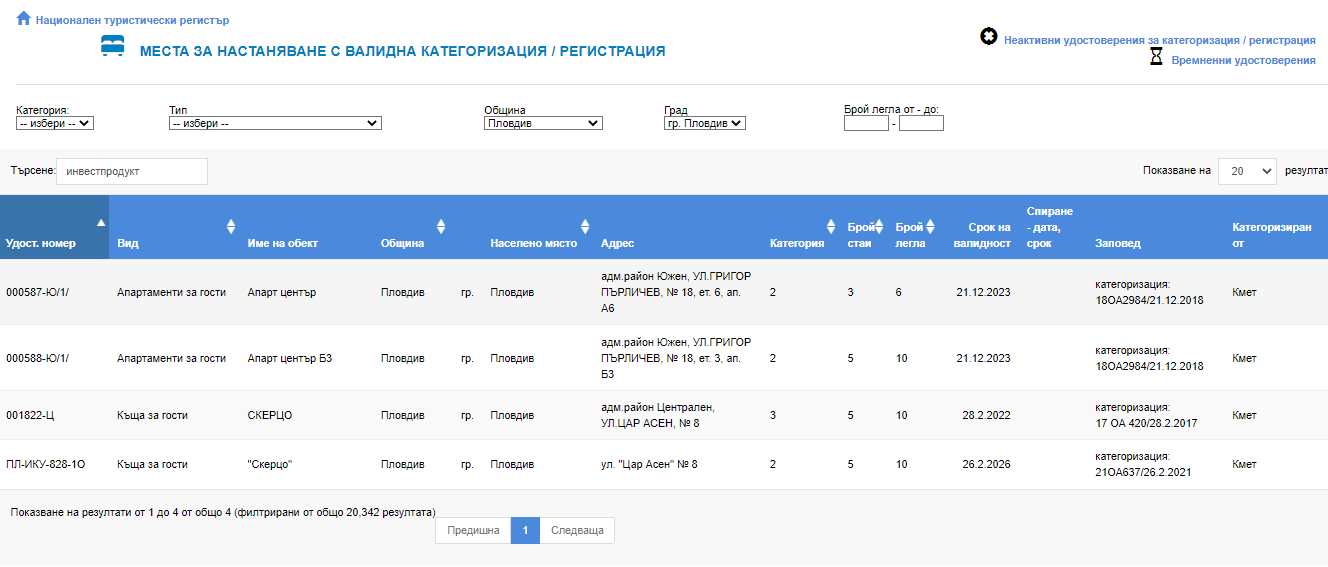Go to Следваща results page
This screenshot has height=567, width=1328.
coord(577,531)
